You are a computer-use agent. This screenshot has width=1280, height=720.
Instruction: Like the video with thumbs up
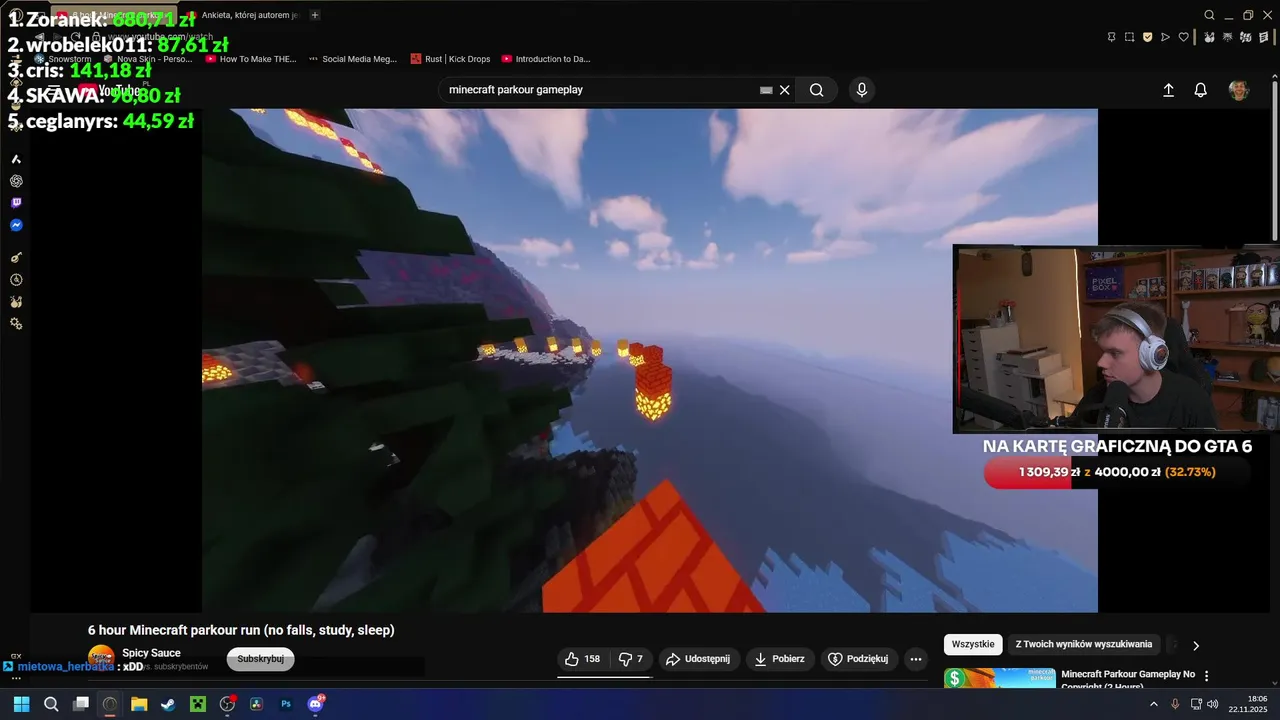pos(582,659)
